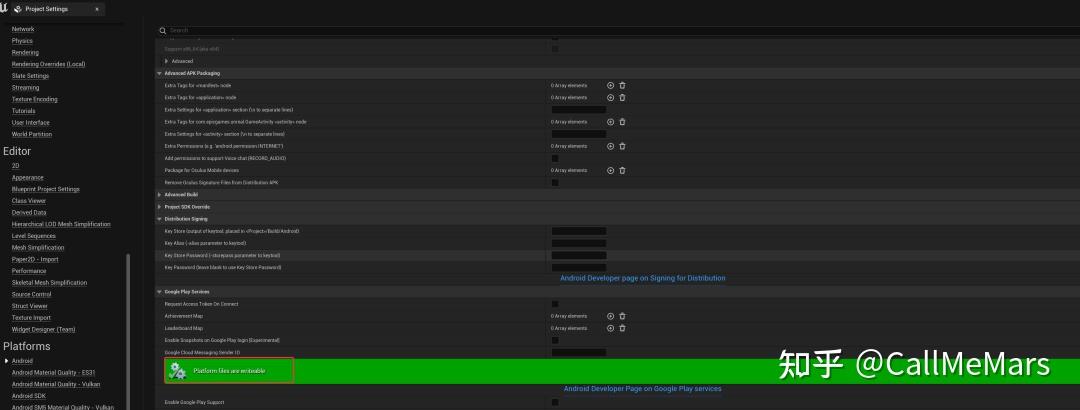
Task: Open Android Material Quality - Vulkan
Action: [x=56, y=384]
